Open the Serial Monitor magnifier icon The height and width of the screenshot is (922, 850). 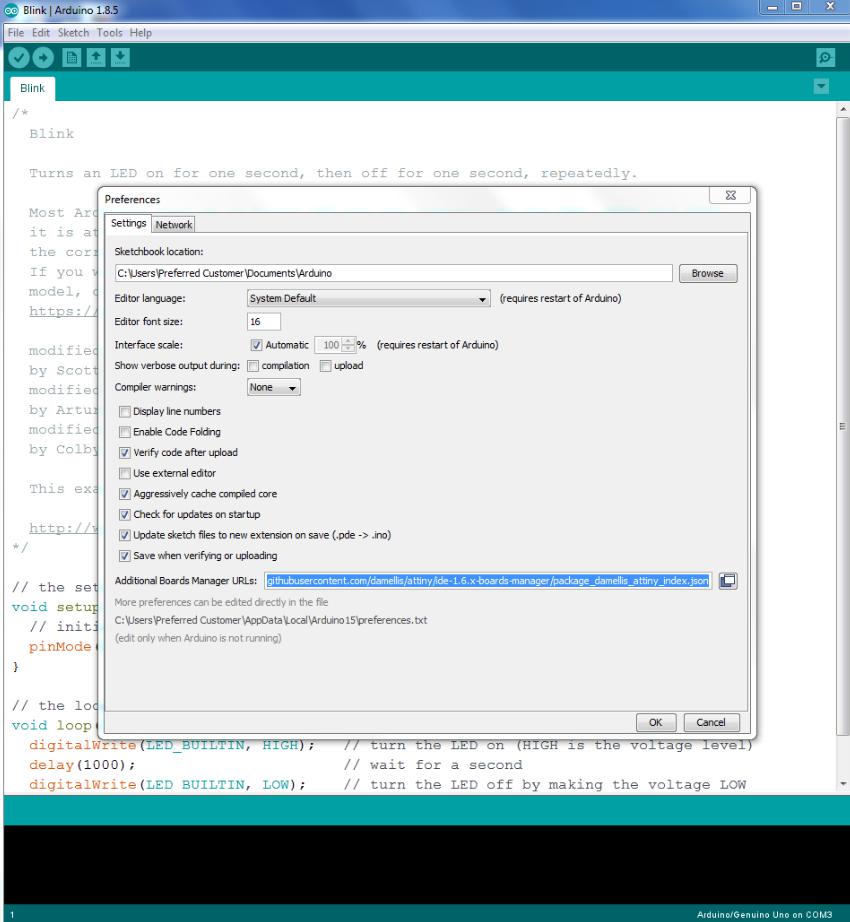coord(825,58)
